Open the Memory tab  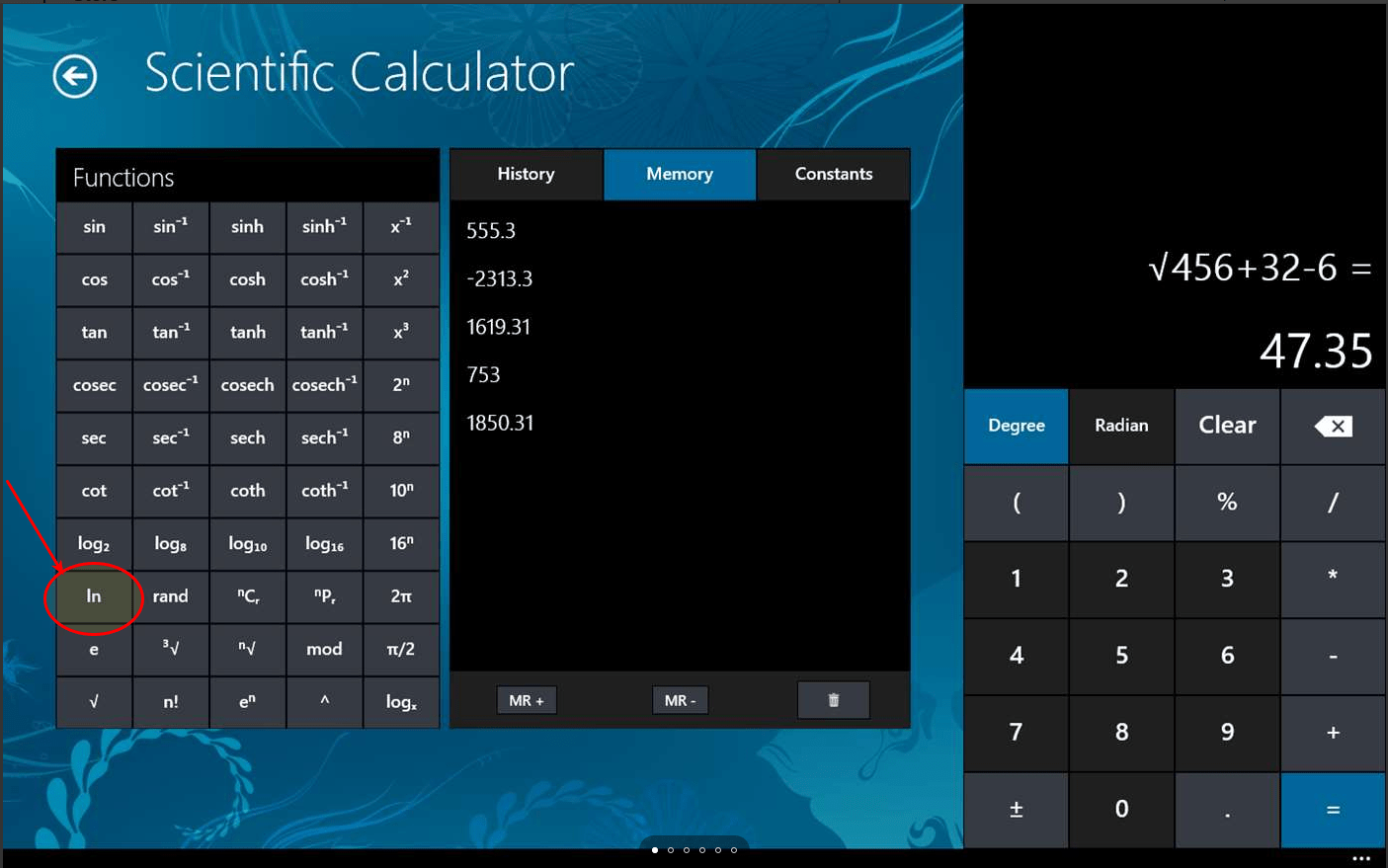pyautogui.click(x=680, y=174)
